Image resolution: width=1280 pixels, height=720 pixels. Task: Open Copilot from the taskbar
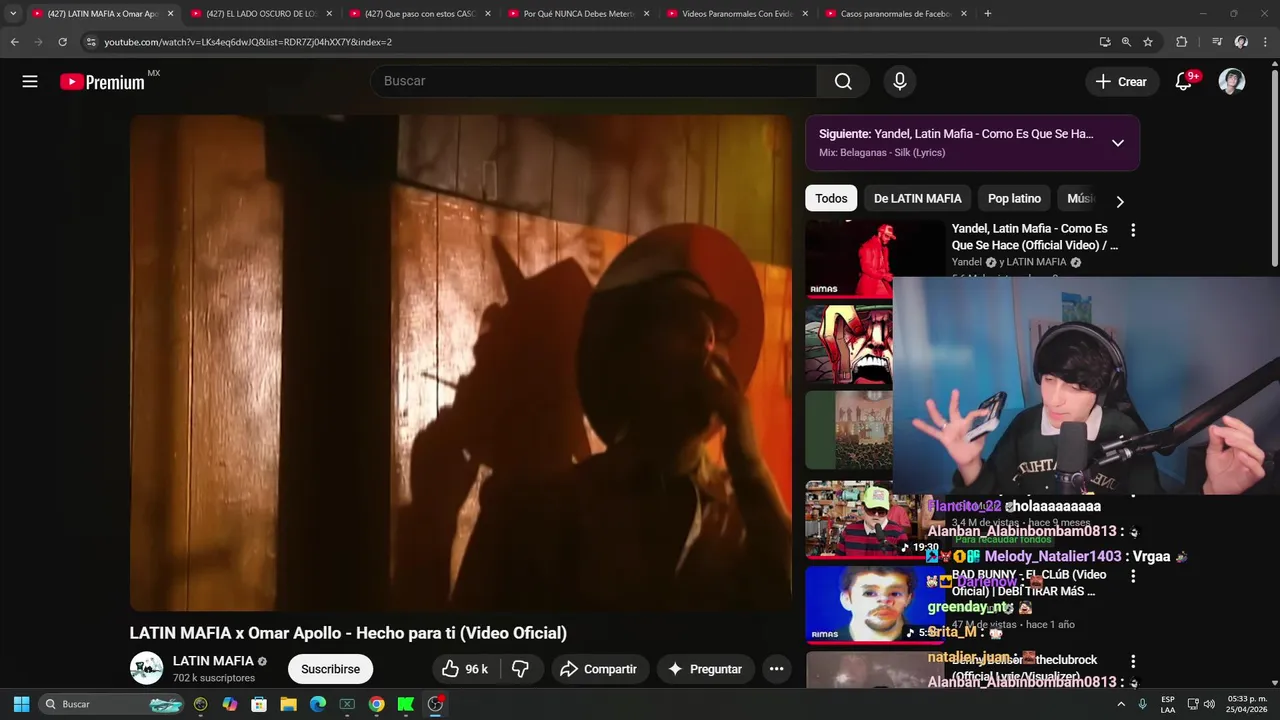click(230, 704)
